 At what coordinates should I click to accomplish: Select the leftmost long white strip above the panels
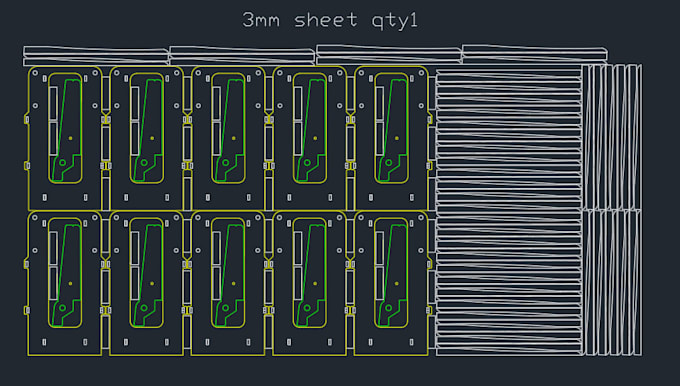point(96,56)
